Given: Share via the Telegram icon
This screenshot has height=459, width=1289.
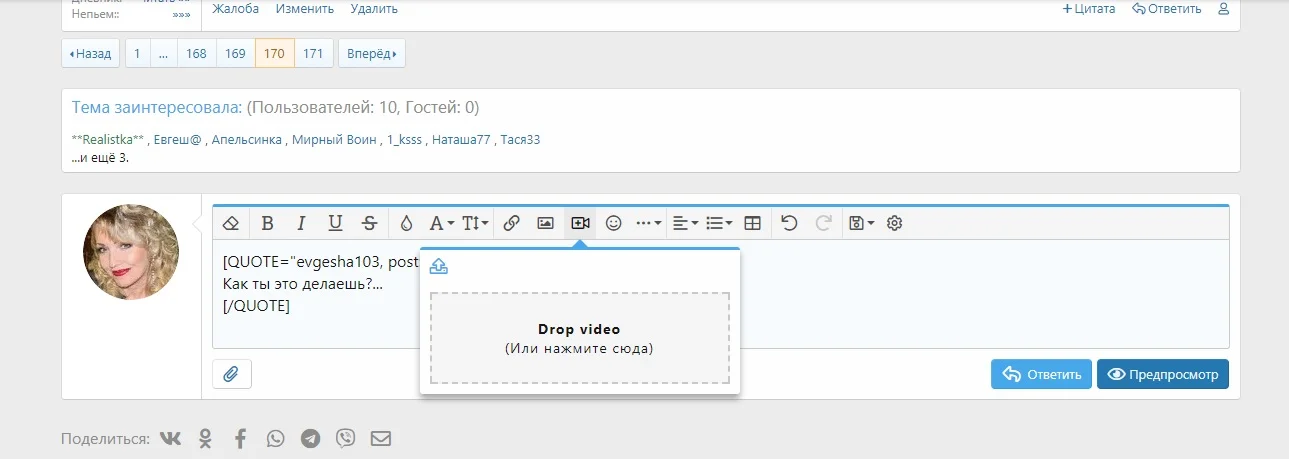Looking at the screenshot, I should pyautogui.click(x=311, y=438).
